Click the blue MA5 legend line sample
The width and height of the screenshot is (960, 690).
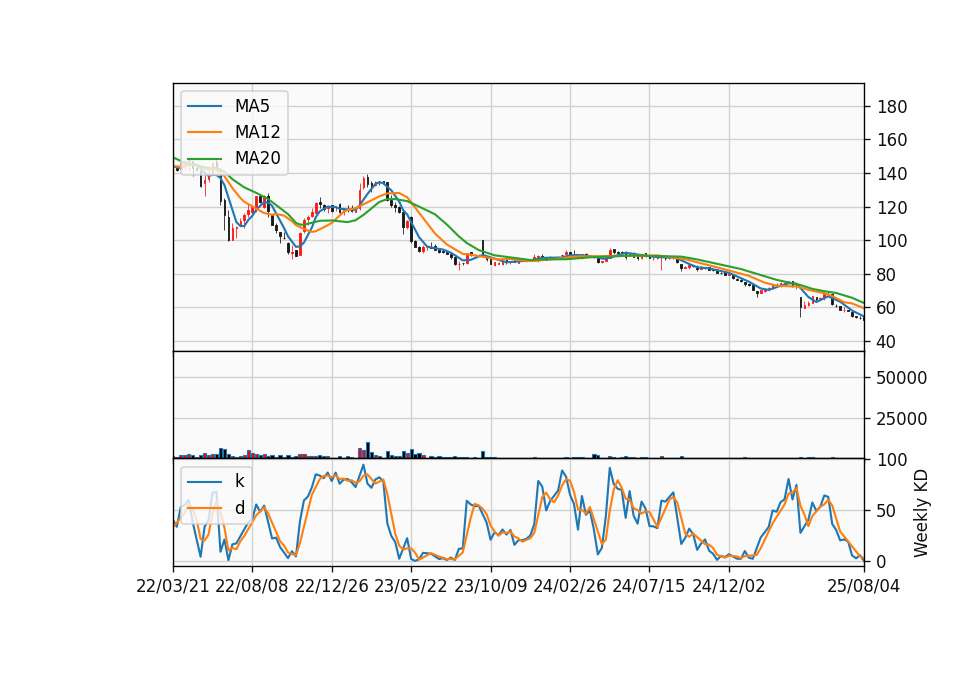tap(204, 106)
